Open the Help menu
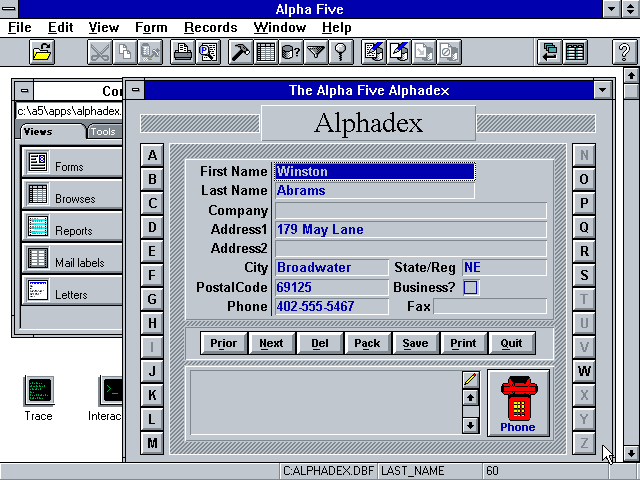 point(336,27)
